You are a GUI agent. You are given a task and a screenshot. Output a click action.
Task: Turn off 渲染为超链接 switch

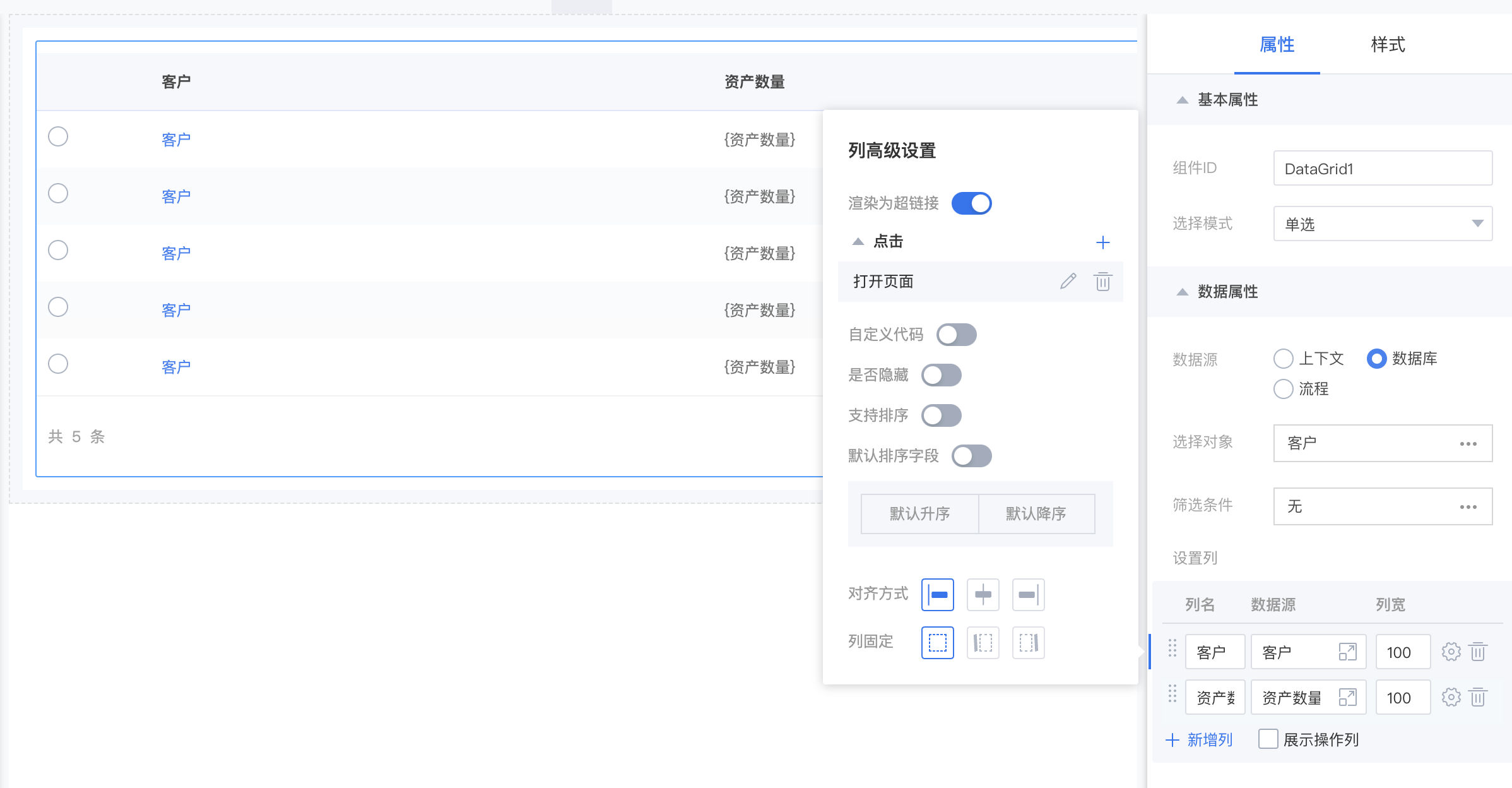tap(971, 203)
